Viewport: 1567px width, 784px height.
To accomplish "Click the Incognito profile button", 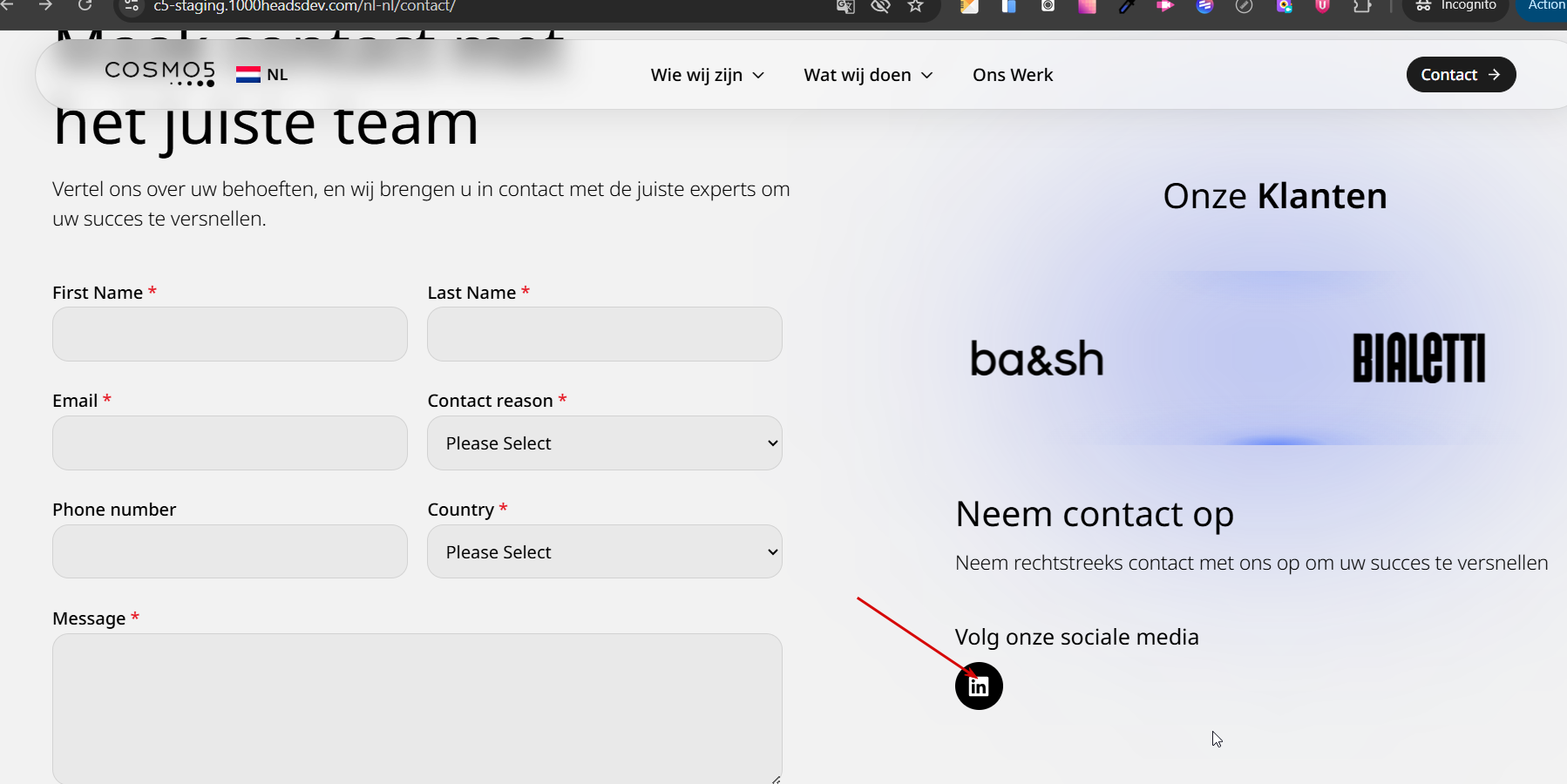I will click(x=1456, y=7).
